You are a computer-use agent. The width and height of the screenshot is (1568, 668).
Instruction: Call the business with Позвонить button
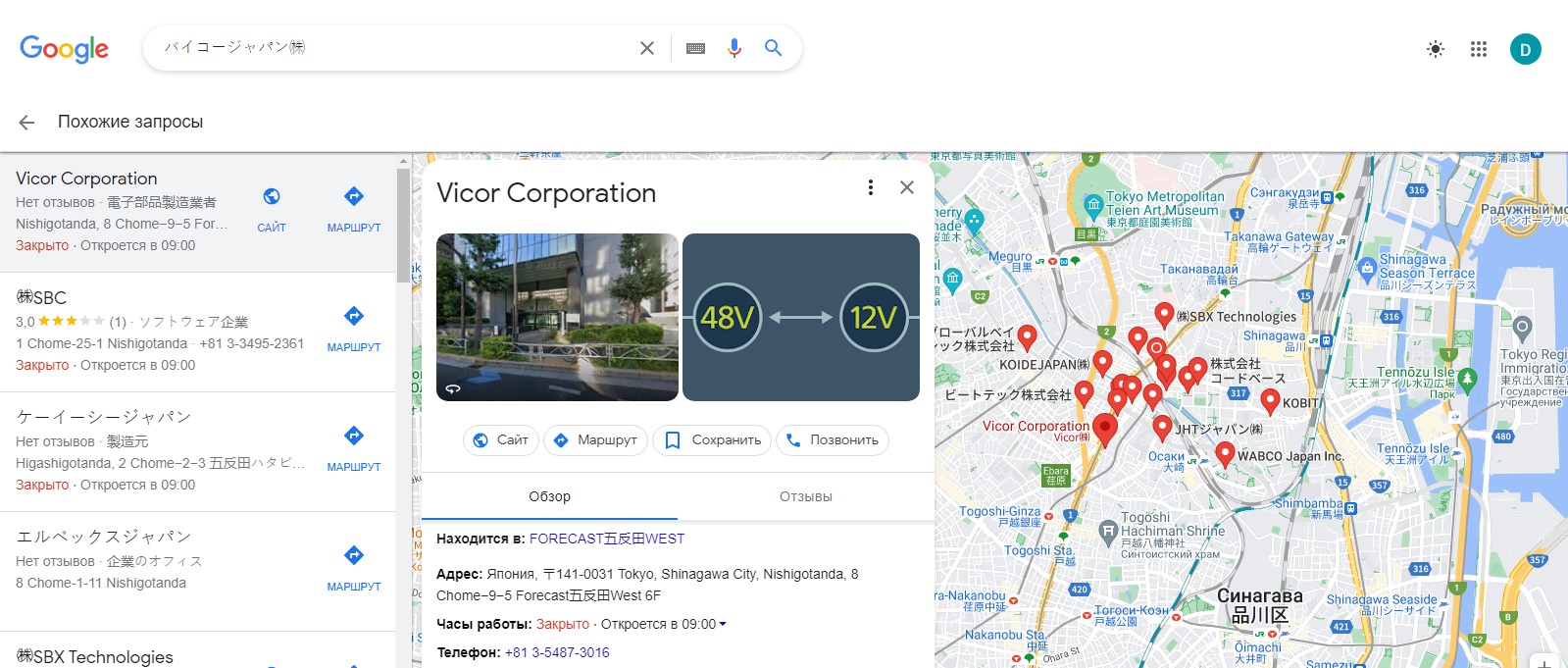tap(833, 440)
